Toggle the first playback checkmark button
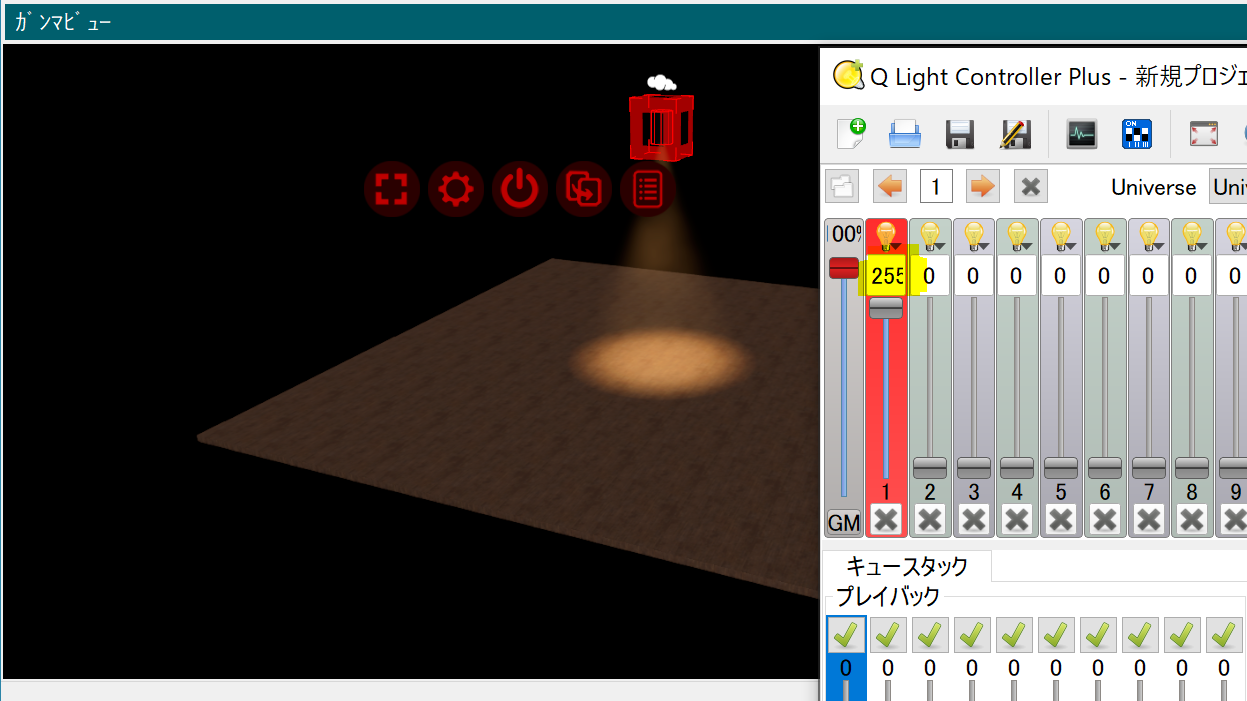The image size is (1247, 701). coord(846,634)
